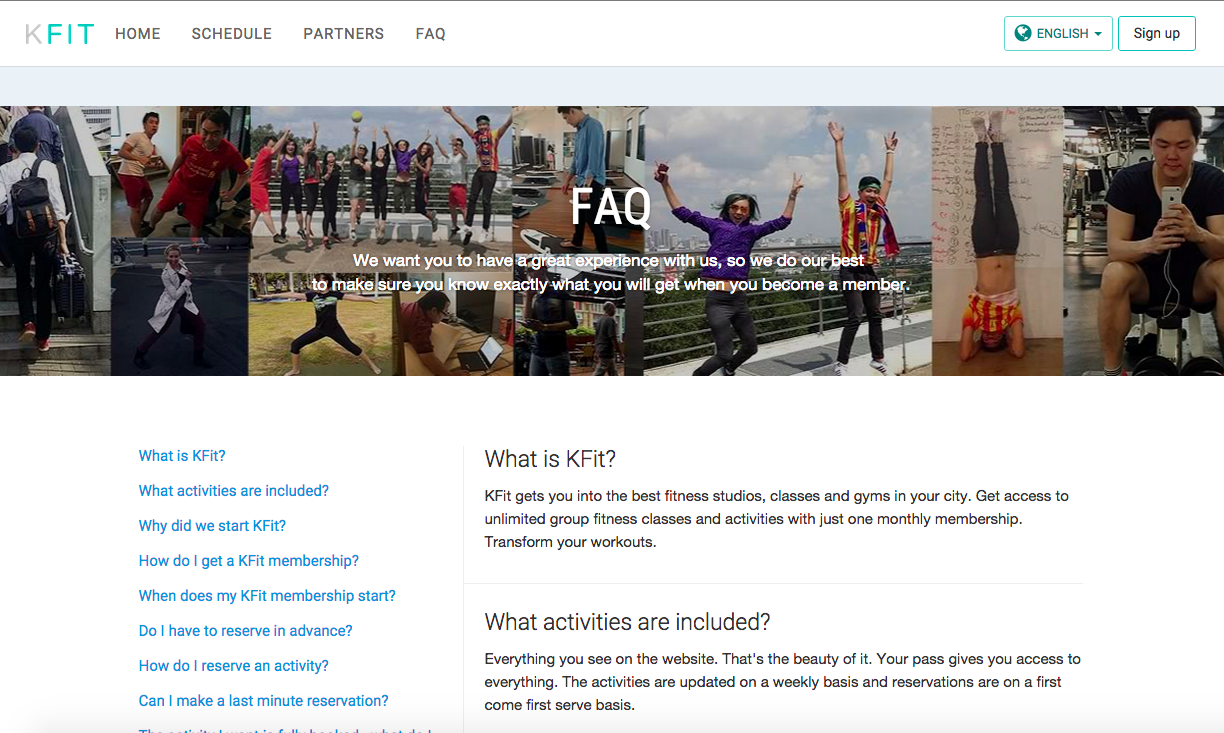The image size is (1224, 733).
Task: Open the PARTNERS page
Action: [344, 34]
